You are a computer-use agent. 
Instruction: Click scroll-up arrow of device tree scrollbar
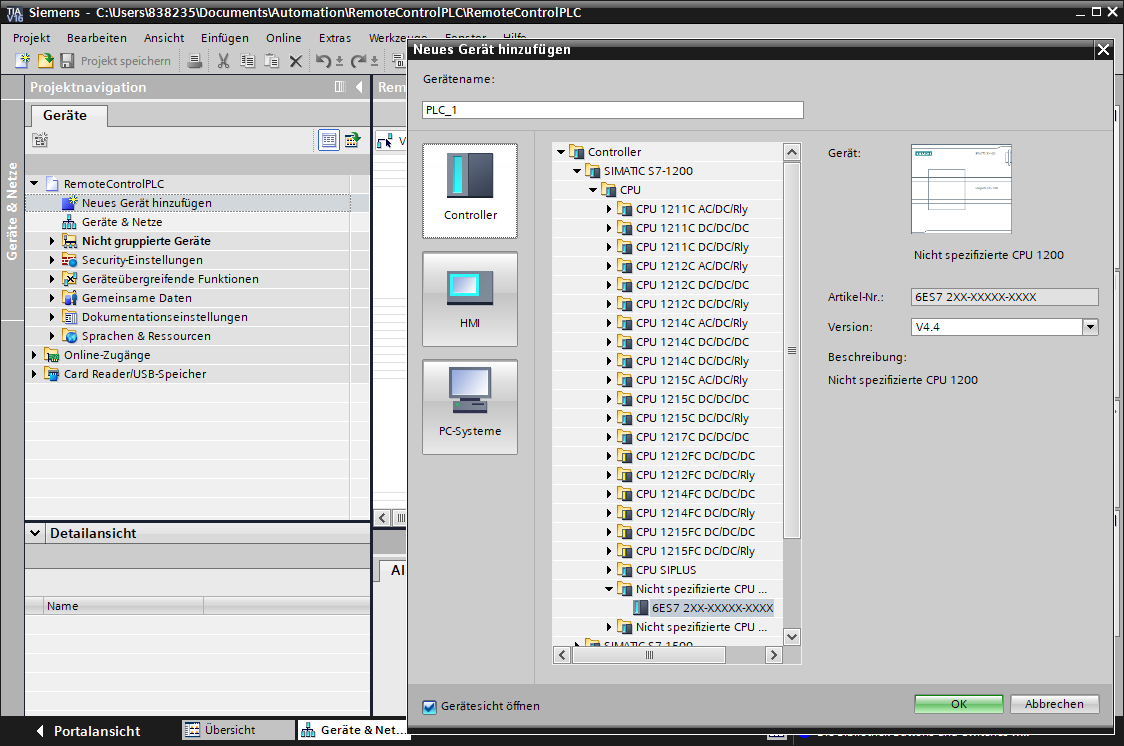point(792,152)
